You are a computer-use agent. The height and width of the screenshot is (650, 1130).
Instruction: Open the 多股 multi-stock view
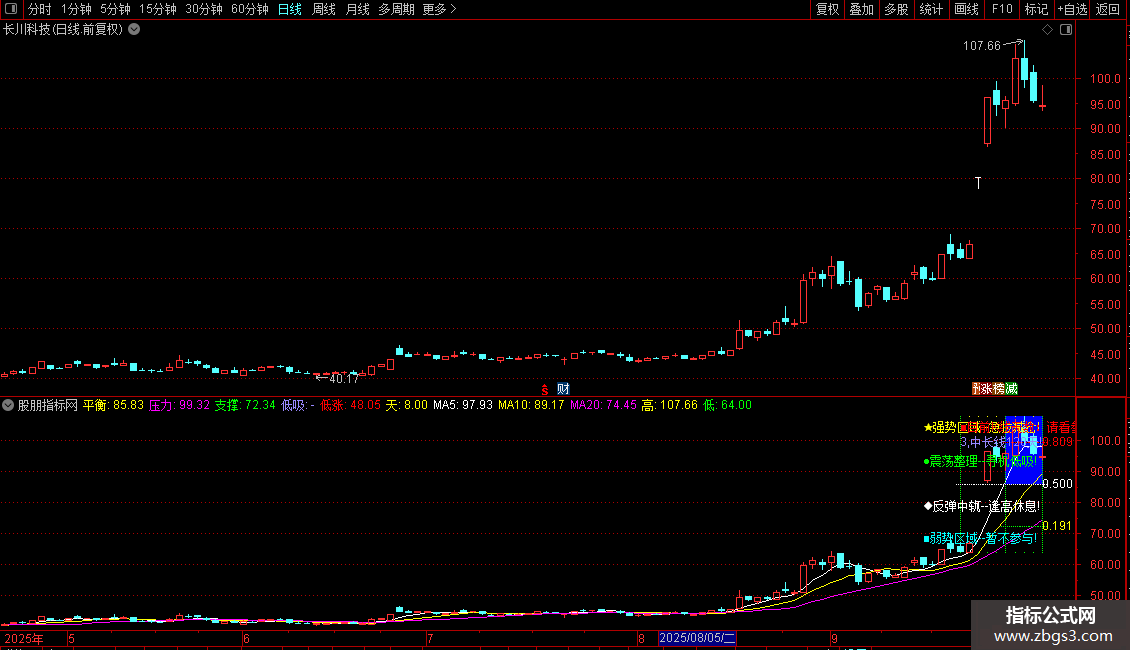(896, 9)
